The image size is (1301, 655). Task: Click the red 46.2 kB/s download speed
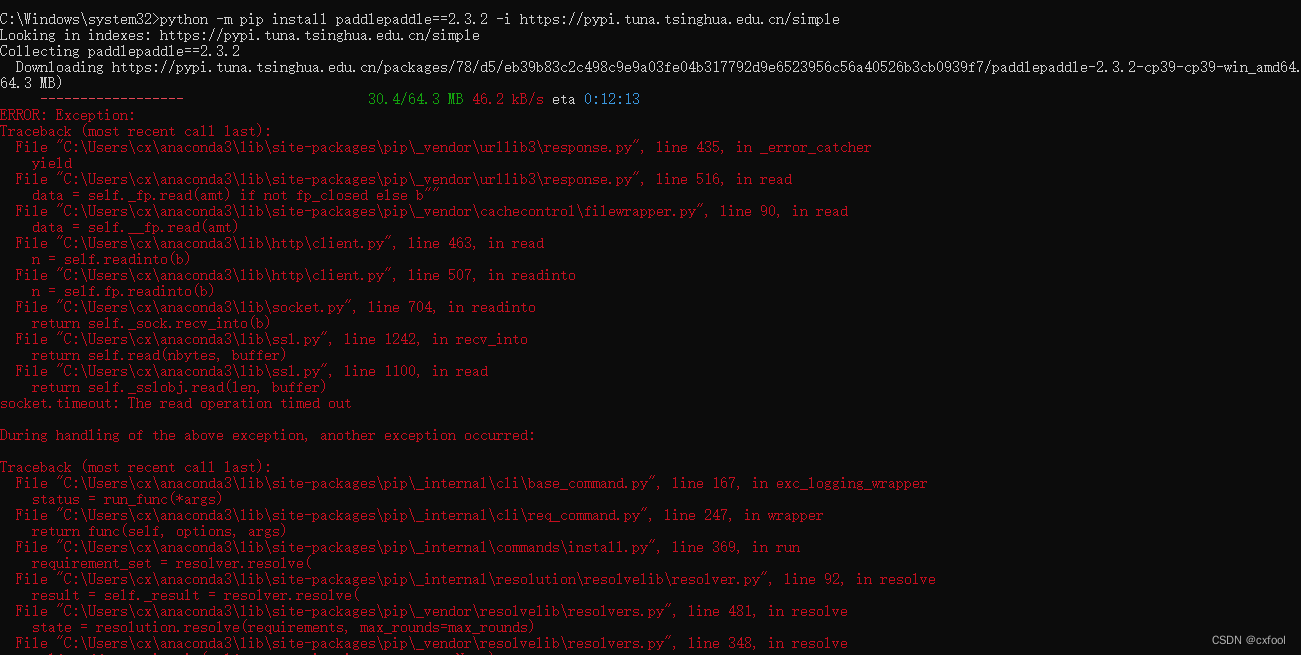click(508, 99)
